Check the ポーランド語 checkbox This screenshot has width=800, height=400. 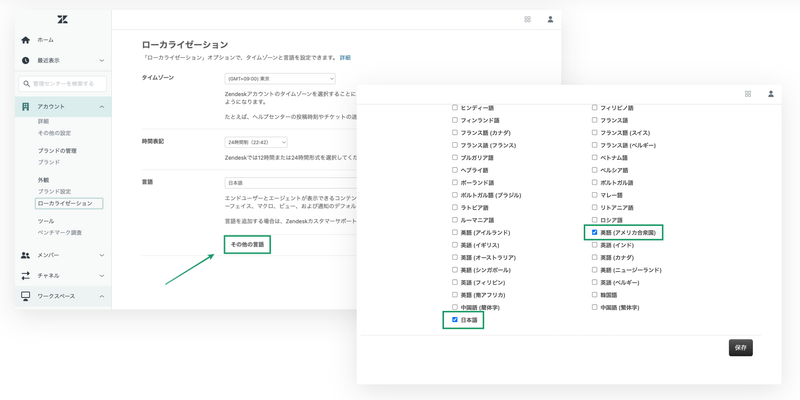tap(455, 183)
